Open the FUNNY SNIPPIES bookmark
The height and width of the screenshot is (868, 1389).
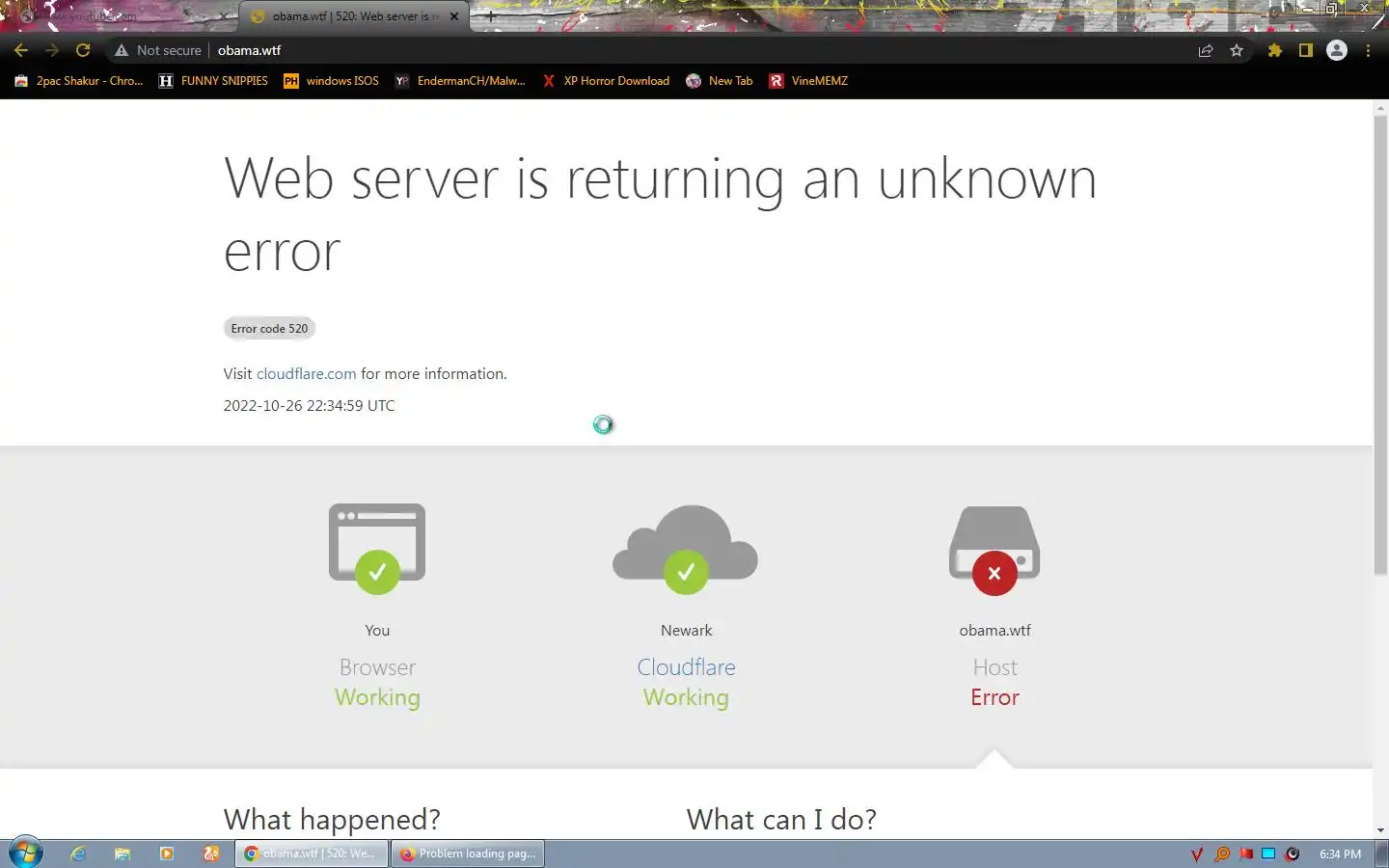click(214, 81)
